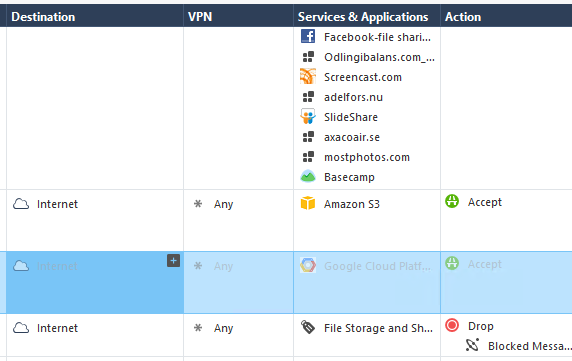Click Any VPN text in the Drop row

224,328
